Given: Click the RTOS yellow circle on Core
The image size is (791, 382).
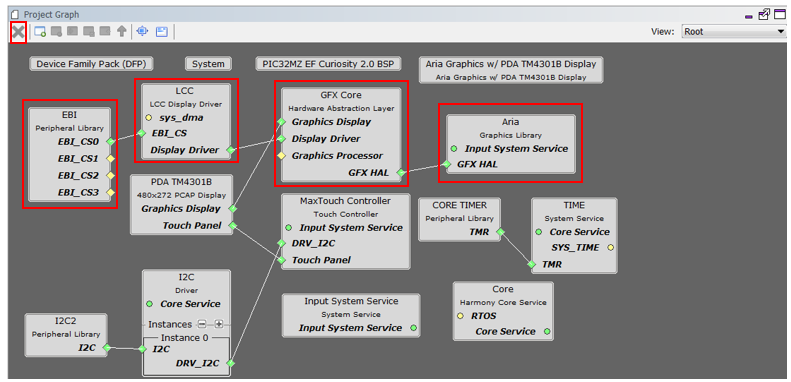Looking at the screenshot, I should (461, 316).
